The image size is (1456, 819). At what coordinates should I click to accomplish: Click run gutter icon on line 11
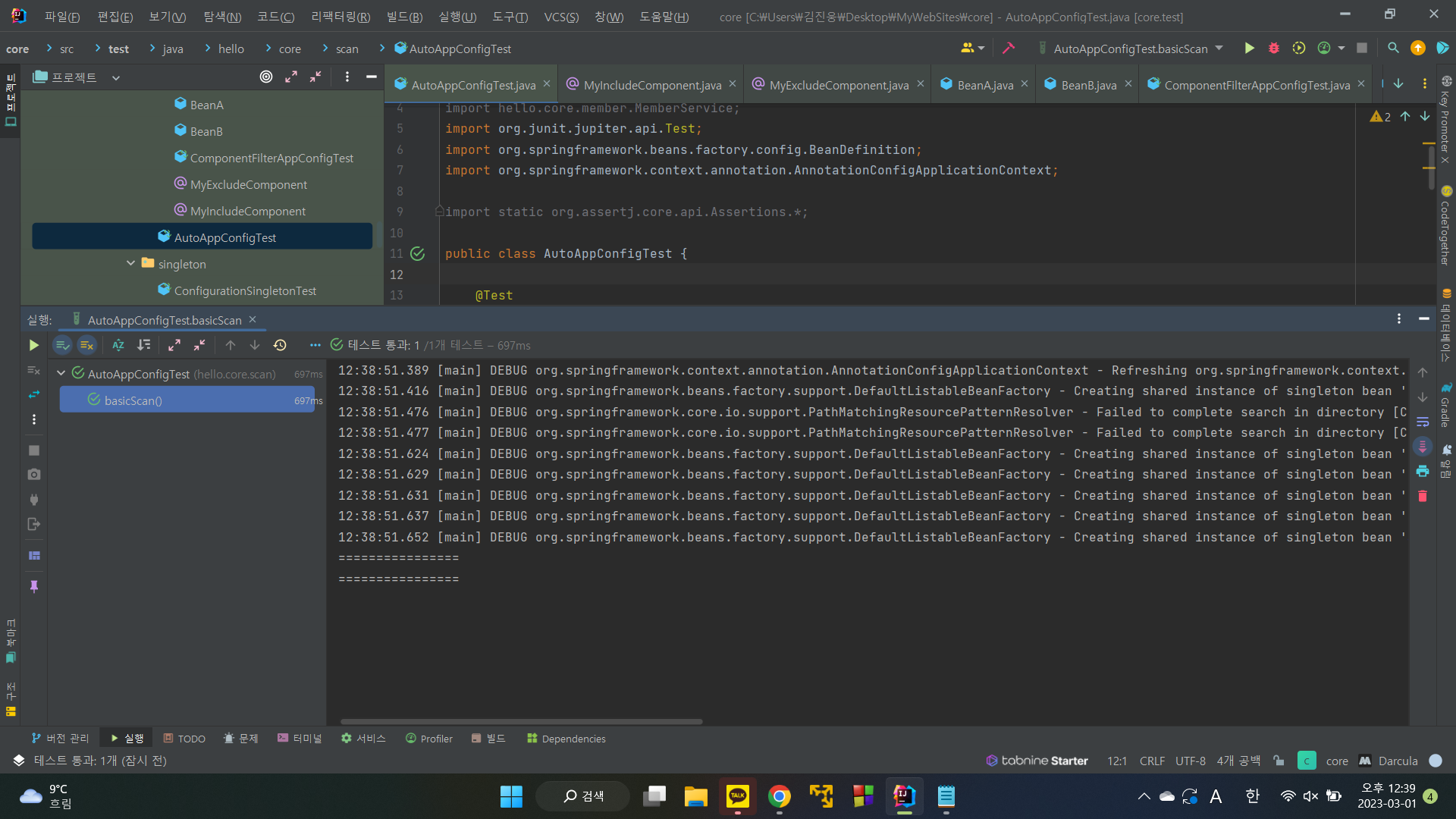click(x=418, y=253)
